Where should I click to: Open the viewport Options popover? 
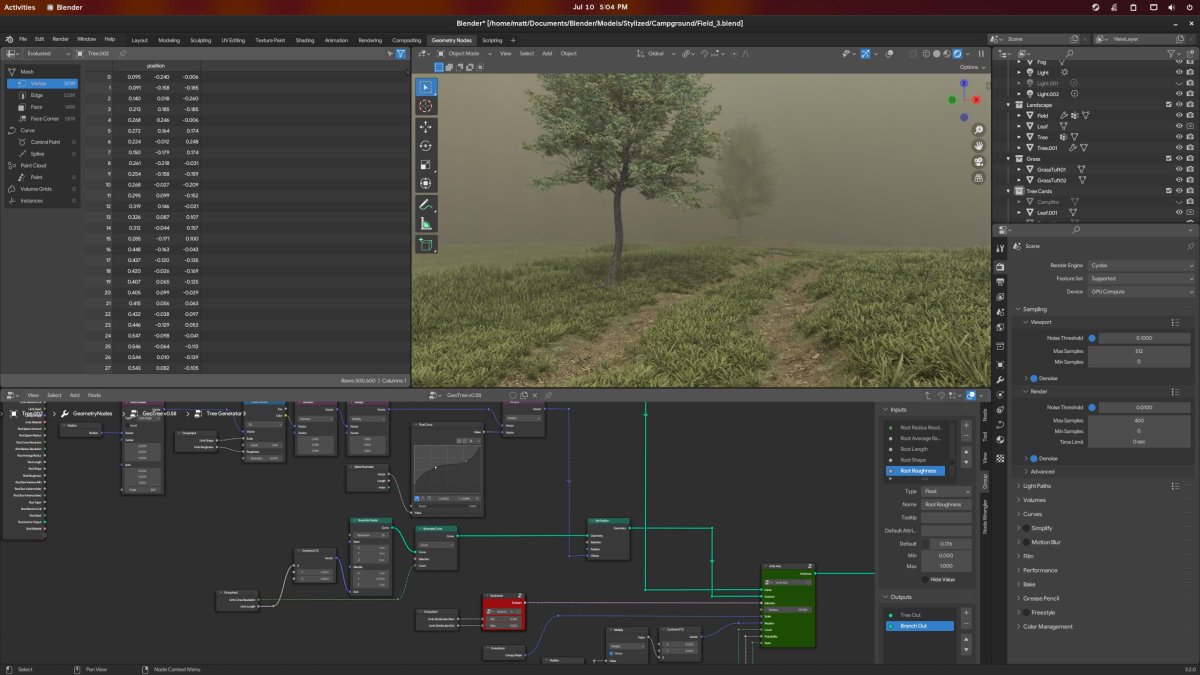pos(970,67)
